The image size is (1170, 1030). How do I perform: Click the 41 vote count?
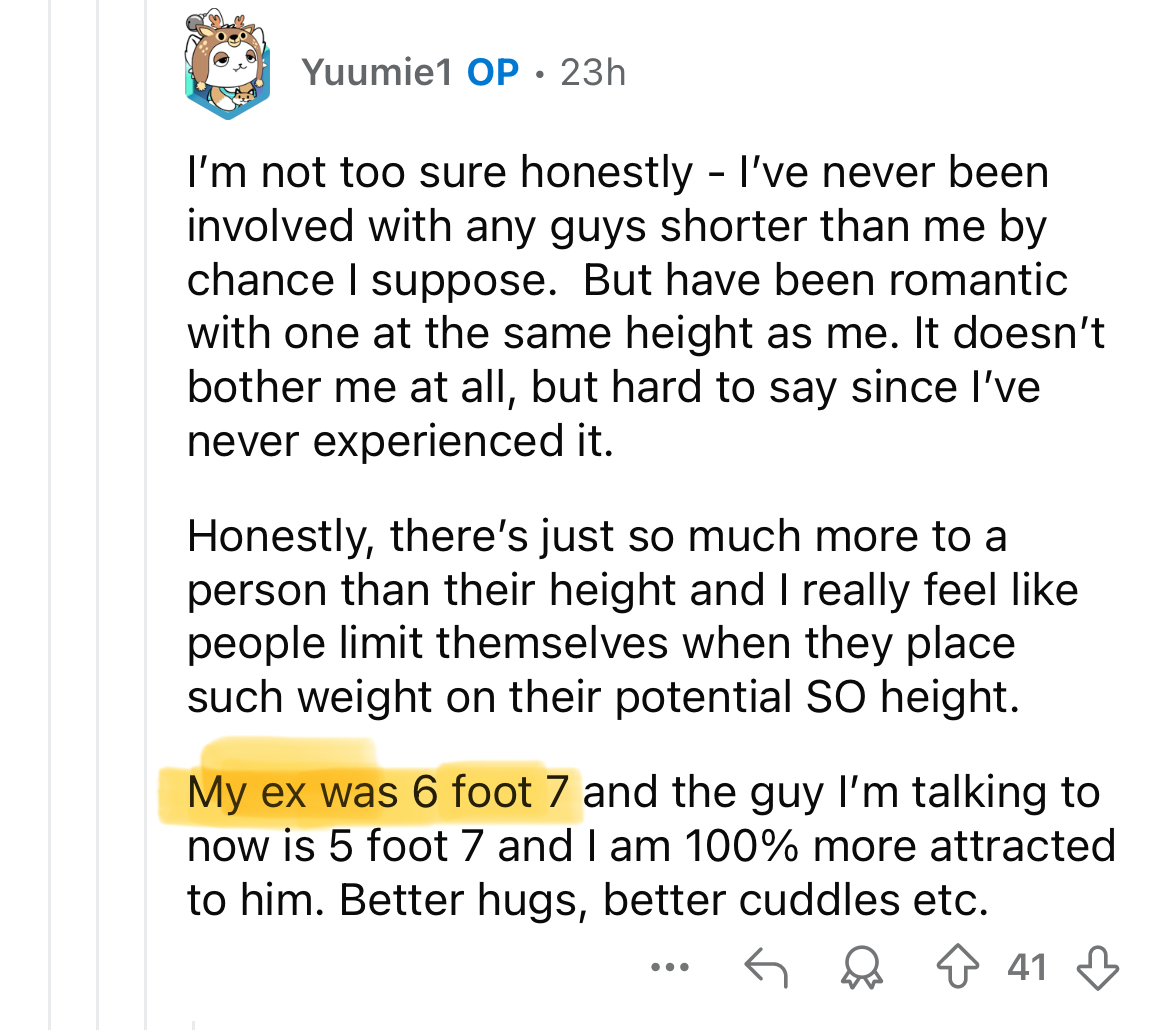coord(1027,968)
